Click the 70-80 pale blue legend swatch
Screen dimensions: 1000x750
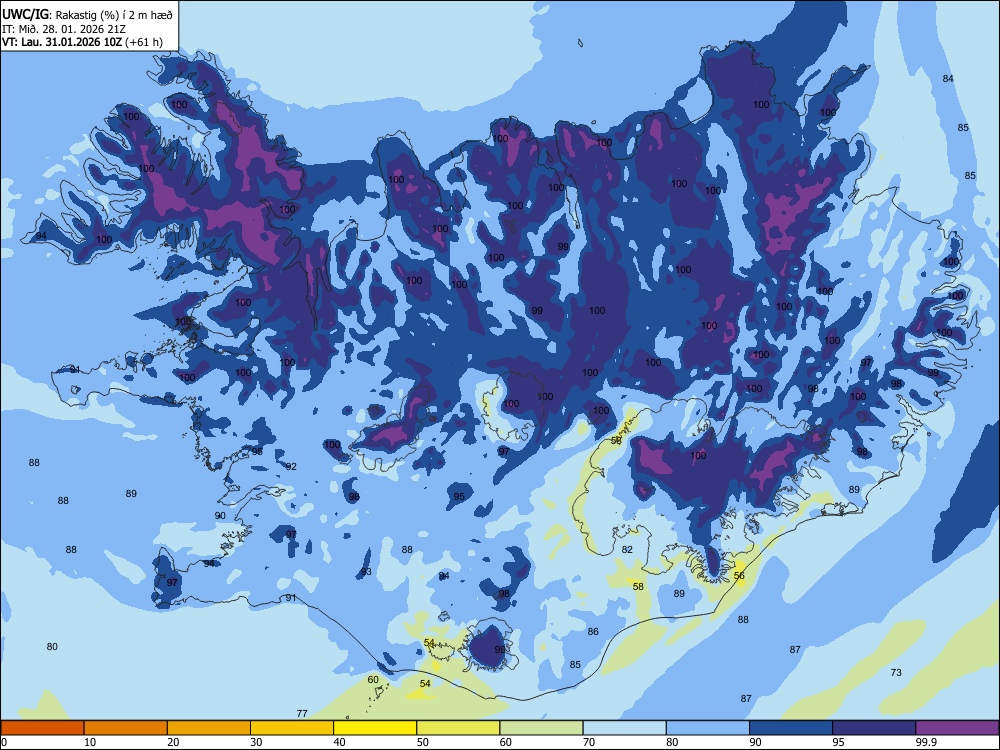tap(624, 728)
